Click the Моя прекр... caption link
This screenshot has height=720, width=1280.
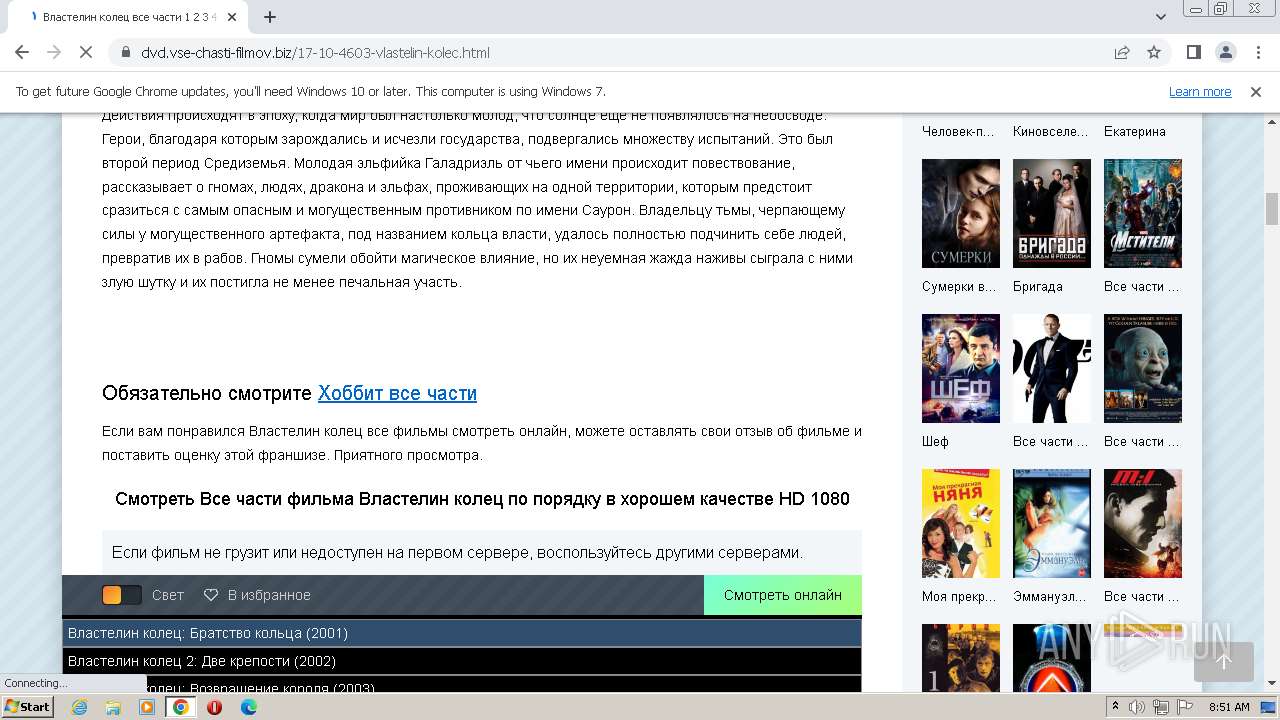[x=959, y=596]
